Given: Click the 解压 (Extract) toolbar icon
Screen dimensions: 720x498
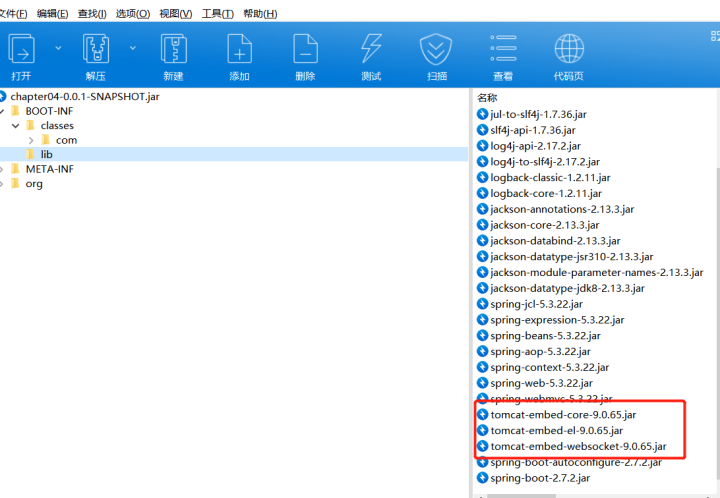Looking at the screenshot, I should tap(96, 48).
